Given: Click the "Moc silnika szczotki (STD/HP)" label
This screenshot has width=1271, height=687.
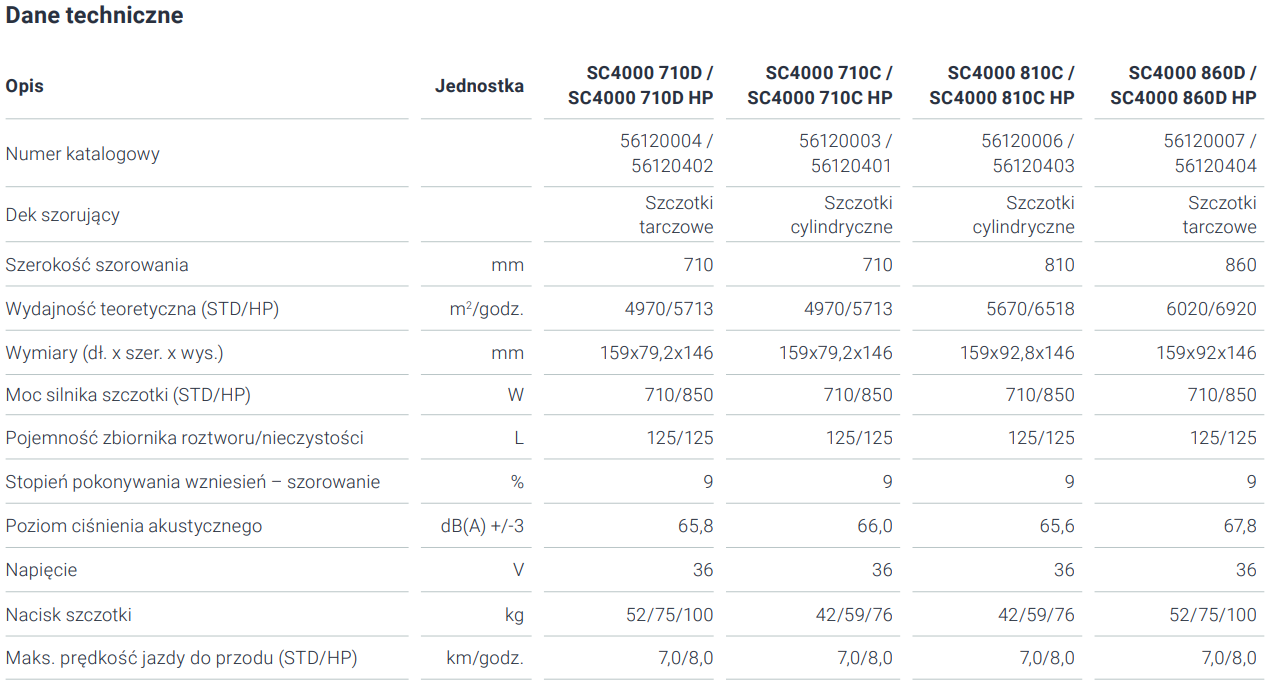Looking at the screenshot, I should [128, 395].
